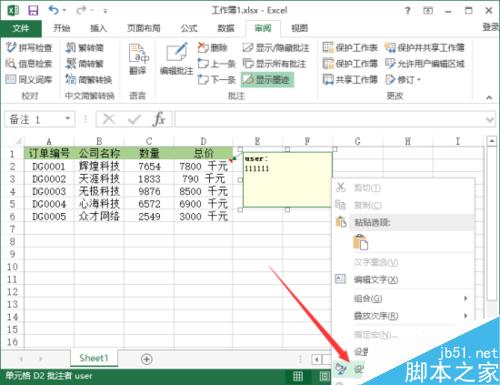Open 信息检索 research tool

pyautogui.click(x=29, y=63)
